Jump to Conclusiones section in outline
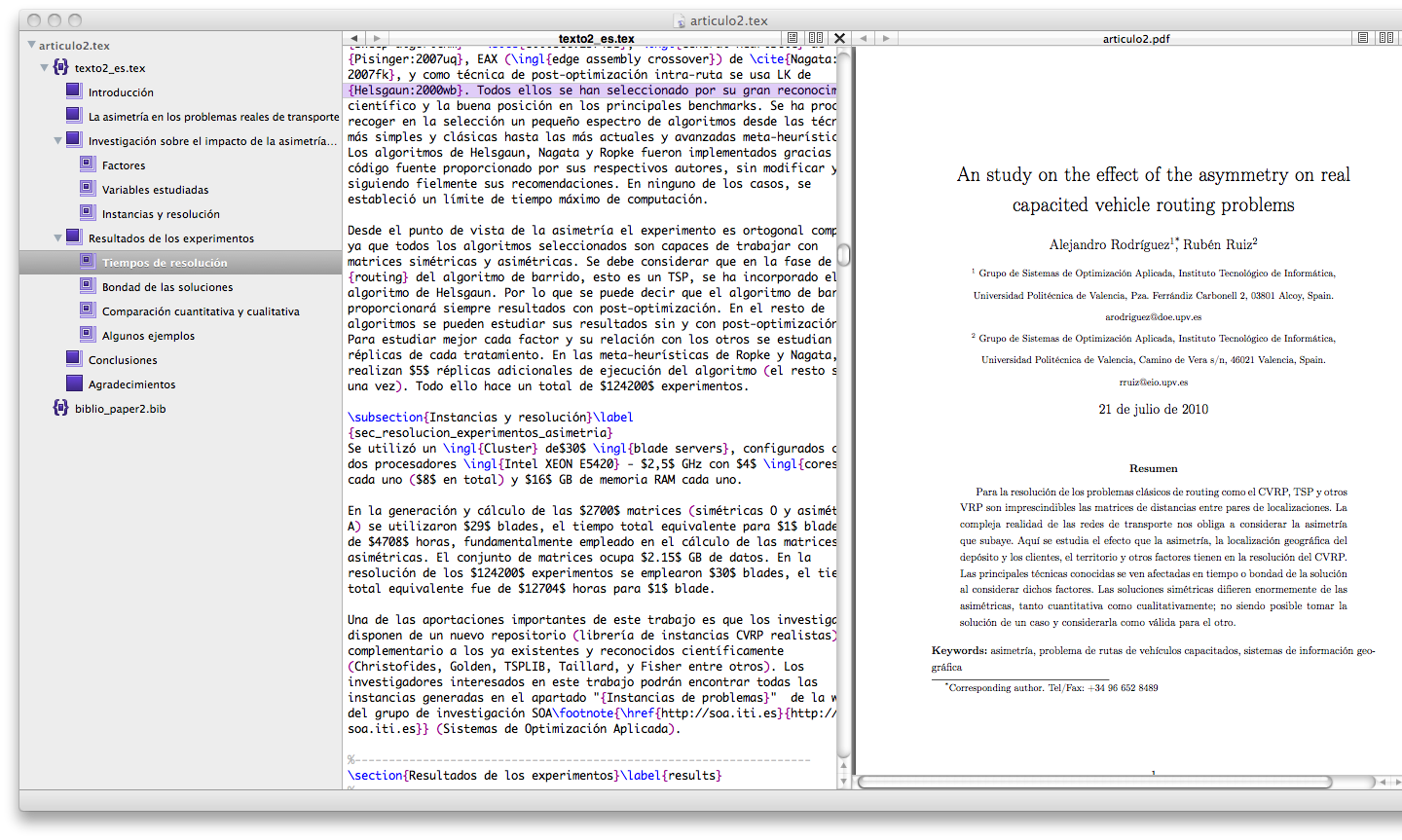 click(x=123, y=360)
